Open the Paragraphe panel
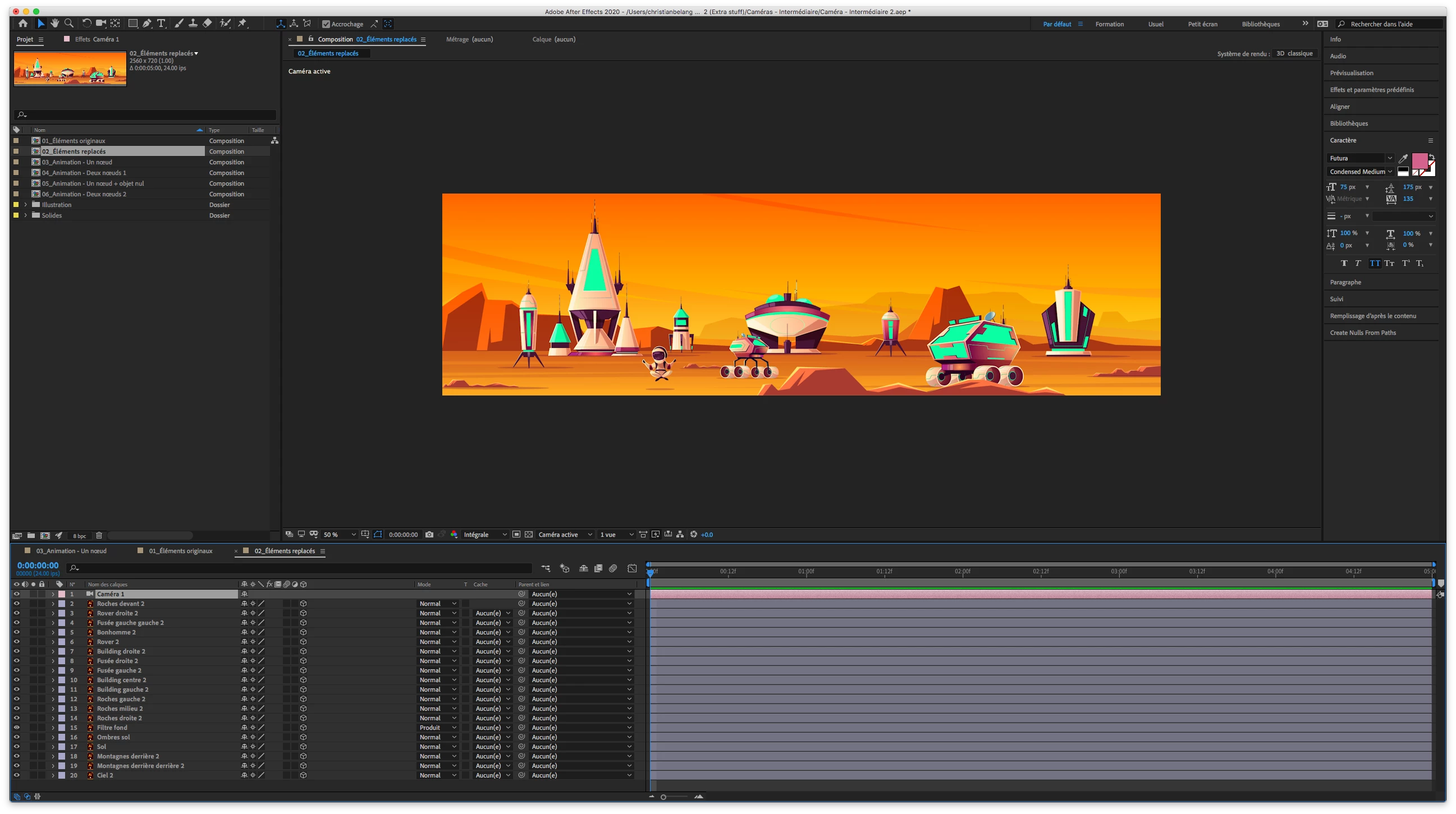Screen dimensions: 1456x814 pyautogui.click(x=1345, y=282)
